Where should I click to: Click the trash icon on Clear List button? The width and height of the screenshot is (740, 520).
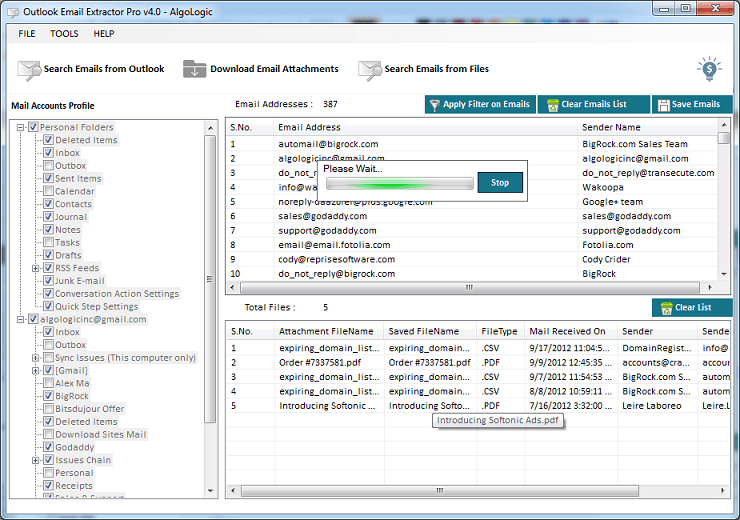666,308
